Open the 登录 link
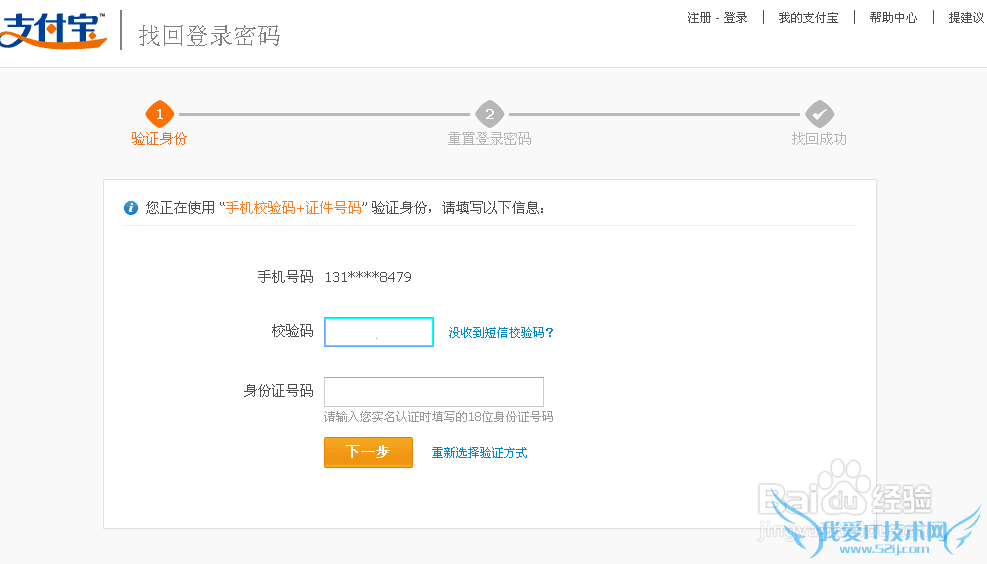The width and height of the screenshot is (987, 564). point(735,18)
